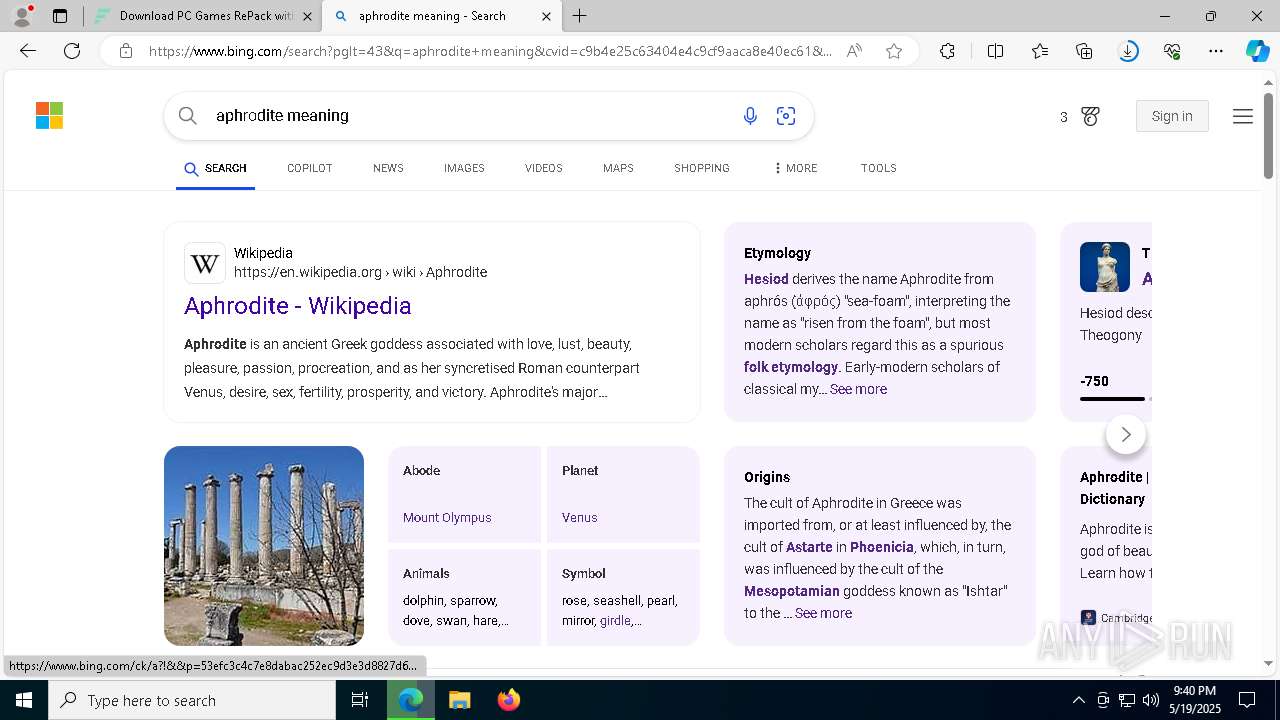The height and width of the screenshot is (720, 1280).
Task: Expand Etymology See more
Action: coord(858,389)
